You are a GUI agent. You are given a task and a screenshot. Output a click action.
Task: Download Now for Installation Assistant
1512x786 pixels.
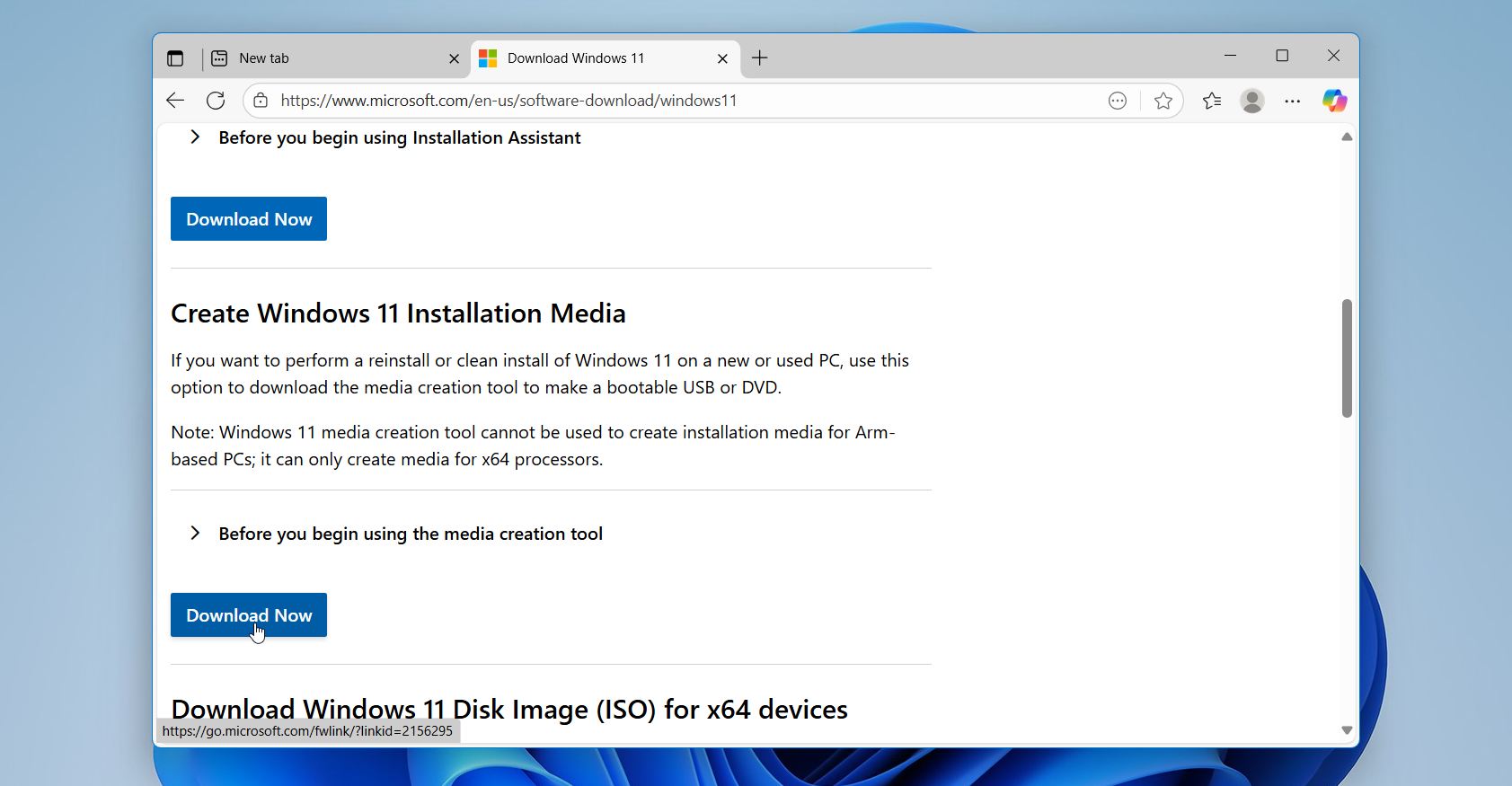(249, 219)
